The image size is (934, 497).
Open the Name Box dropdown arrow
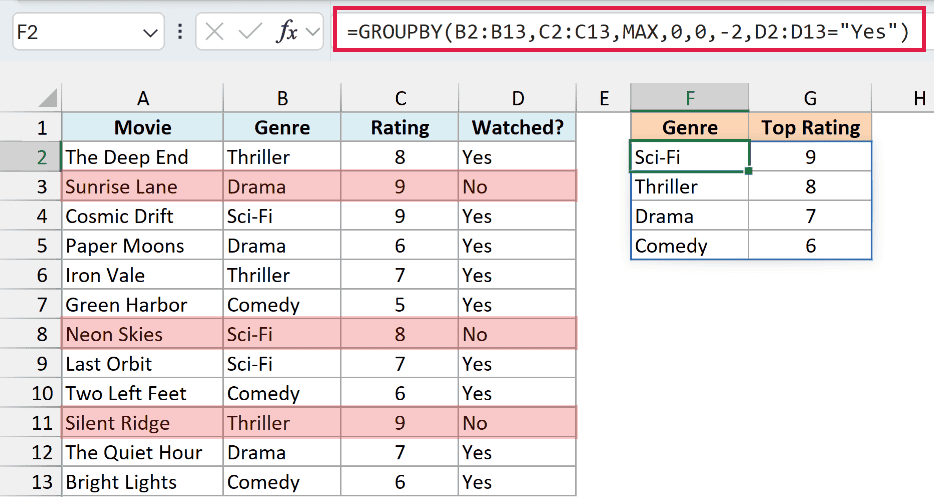point(151,32)
